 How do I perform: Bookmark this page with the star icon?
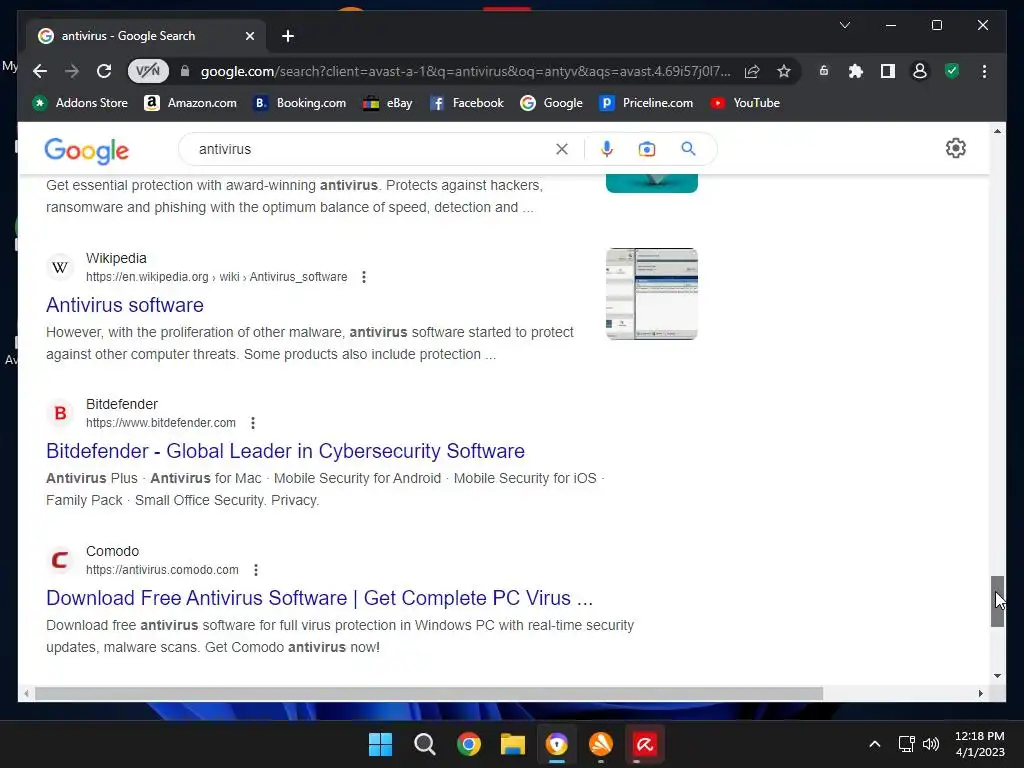pyautogui.click(x=784, y=71)
